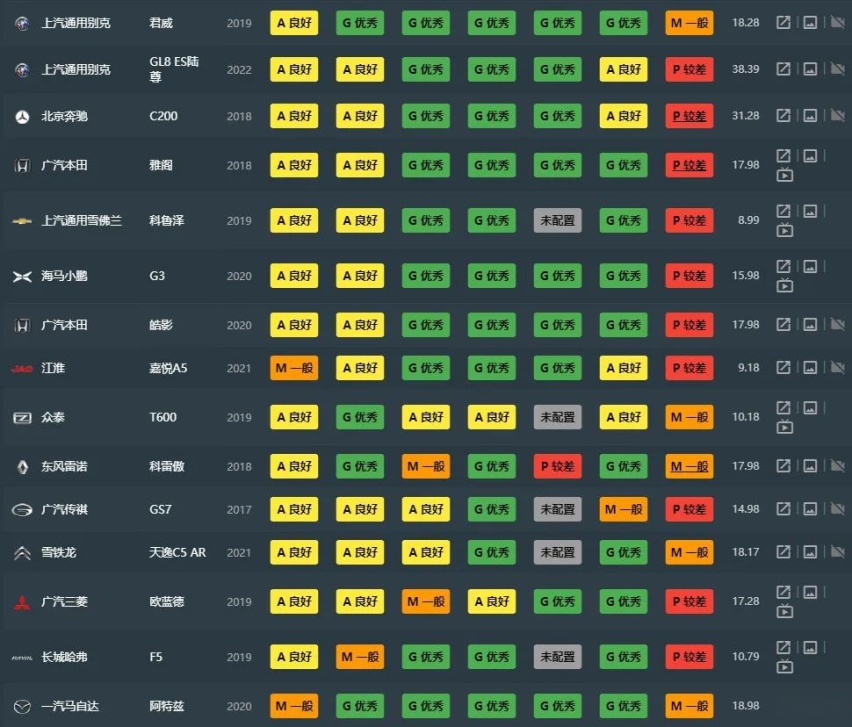Open external link for GL8 ES陆尊 row
The width and height of the screenshot is (852, 727).
[x=783, y=69]
